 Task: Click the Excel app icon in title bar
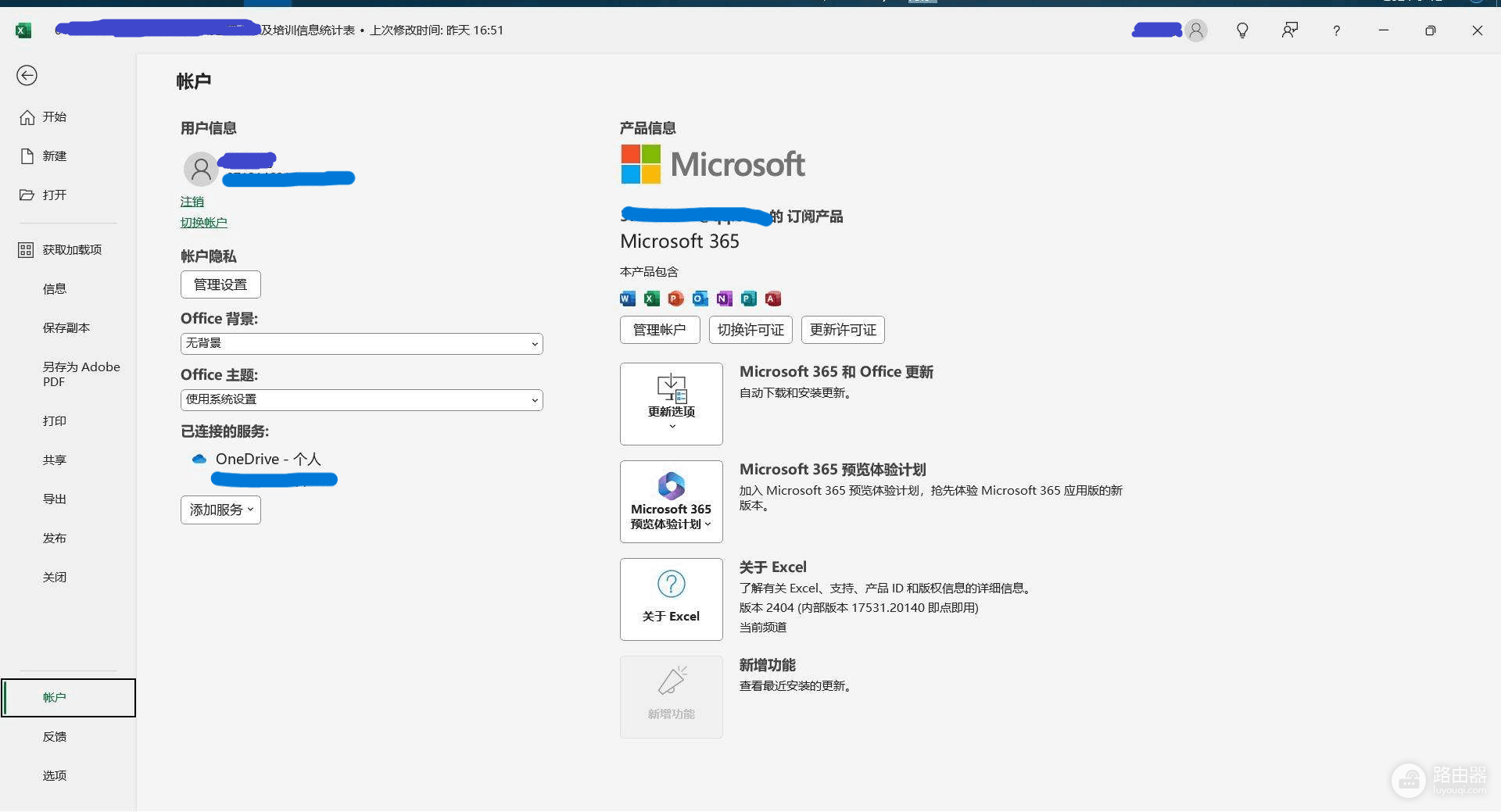pyautogui.click(x=23, y=30)
